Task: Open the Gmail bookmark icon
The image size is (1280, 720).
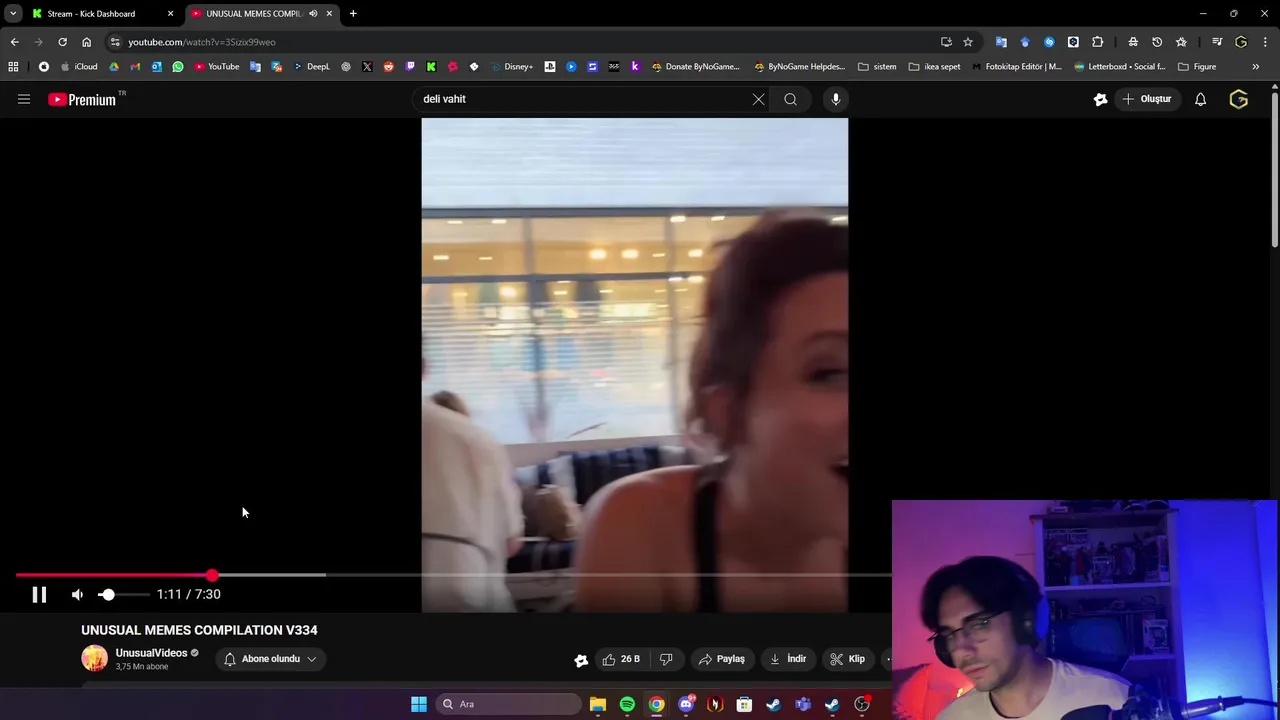Action: (135, 67)
